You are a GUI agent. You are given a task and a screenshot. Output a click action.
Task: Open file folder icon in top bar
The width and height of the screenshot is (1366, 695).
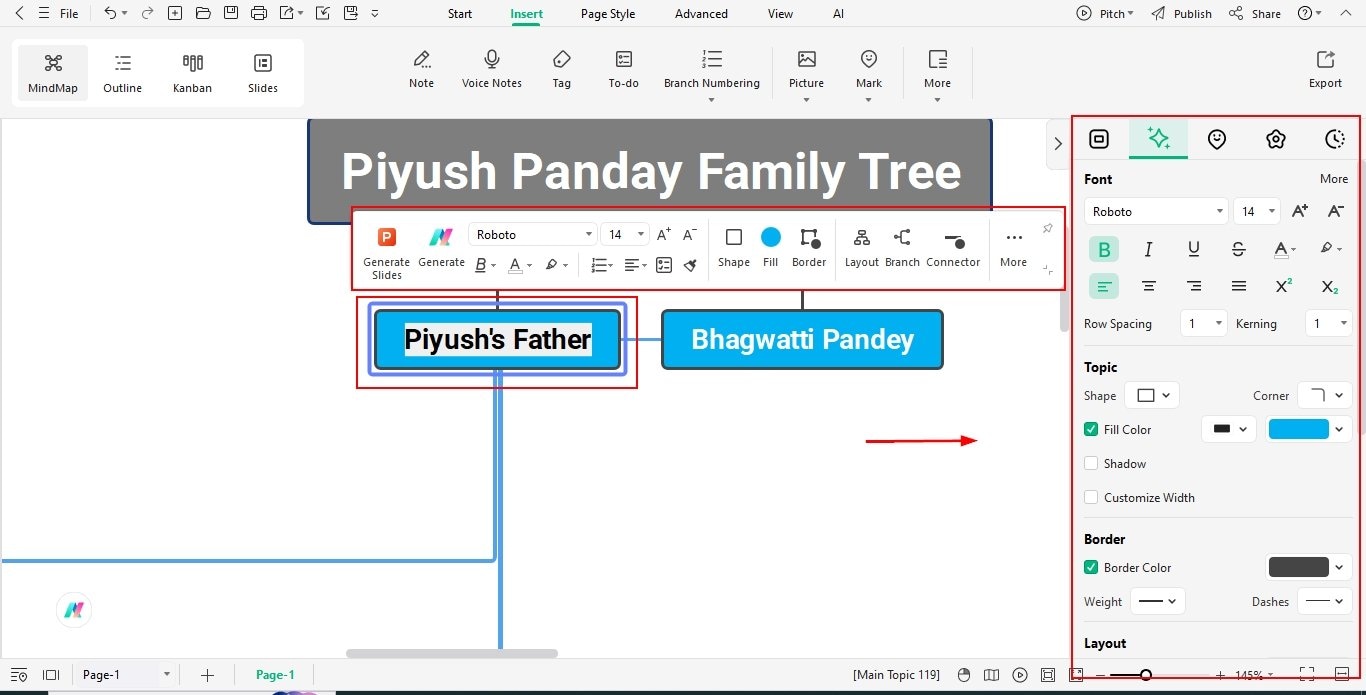coord(203,13)
